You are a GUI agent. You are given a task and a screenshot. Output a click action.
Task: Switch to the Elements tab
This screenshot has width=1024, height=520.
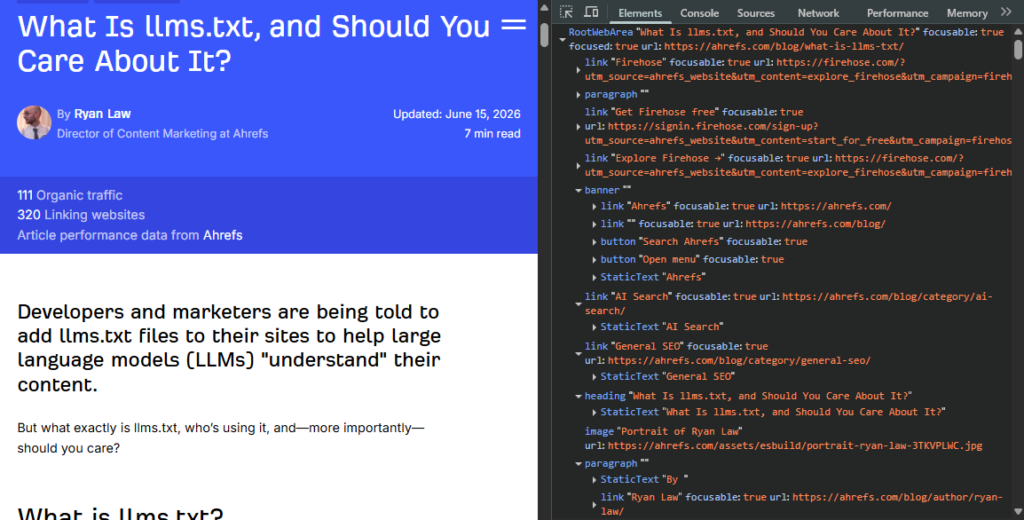pos(640,13)
